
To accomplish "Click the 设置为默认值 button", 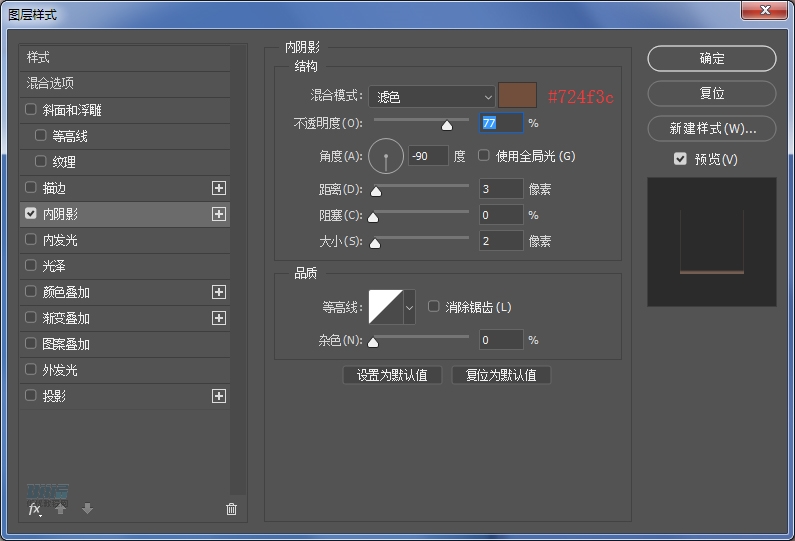I will 392,375.
